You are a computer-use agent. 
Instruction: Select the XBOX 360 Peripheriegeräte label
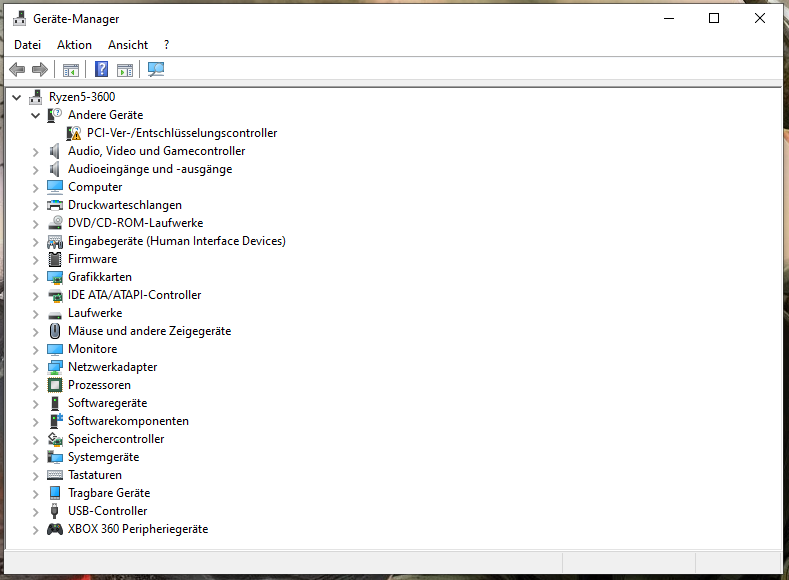tap(138, 529)
